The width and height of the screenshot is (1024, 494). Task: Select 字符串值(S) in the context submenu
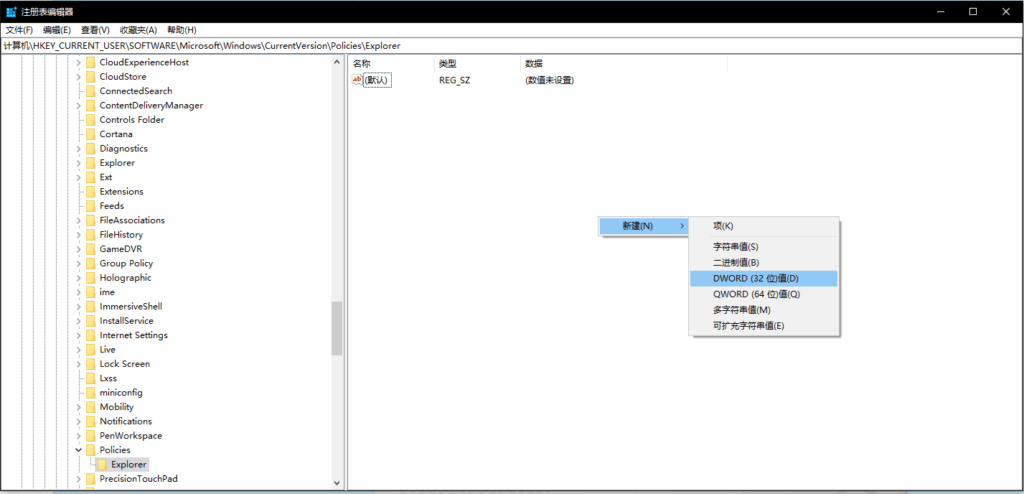[735, 247]
